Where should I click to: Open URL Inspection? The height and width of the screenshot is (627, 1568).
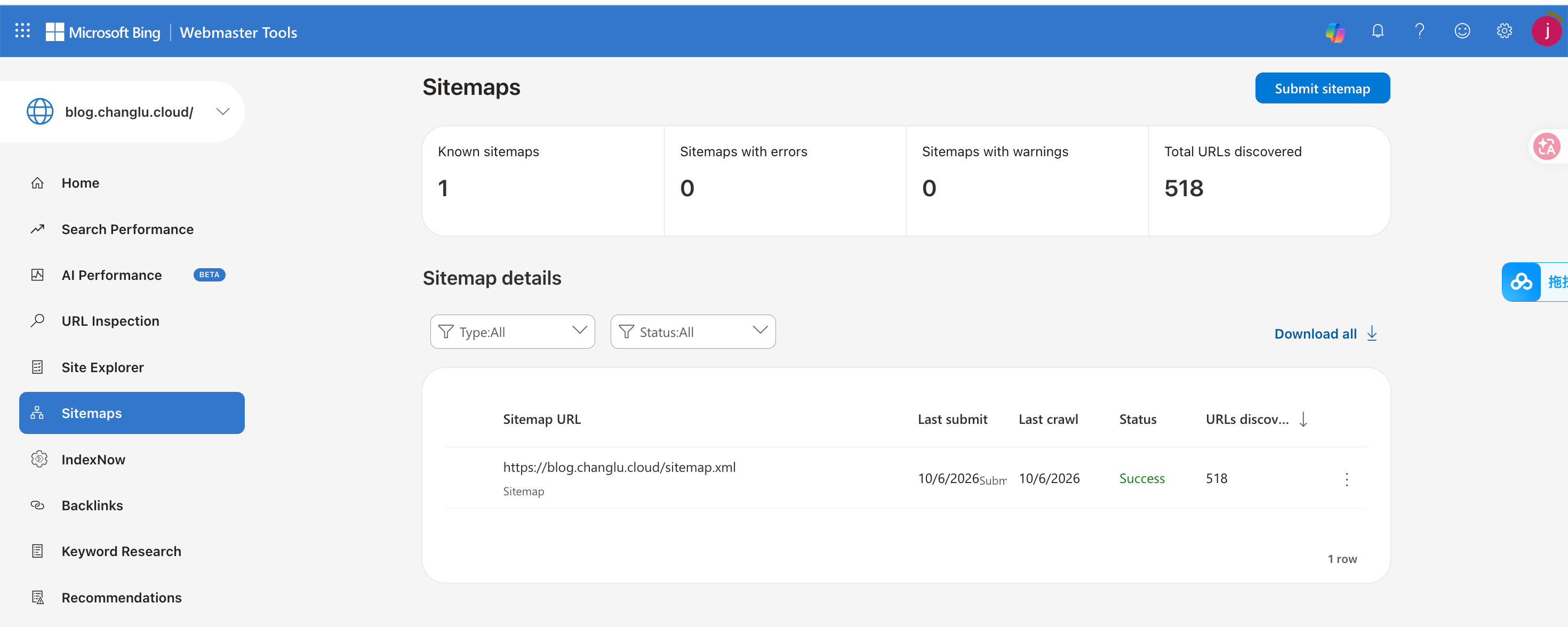point(132,321)
